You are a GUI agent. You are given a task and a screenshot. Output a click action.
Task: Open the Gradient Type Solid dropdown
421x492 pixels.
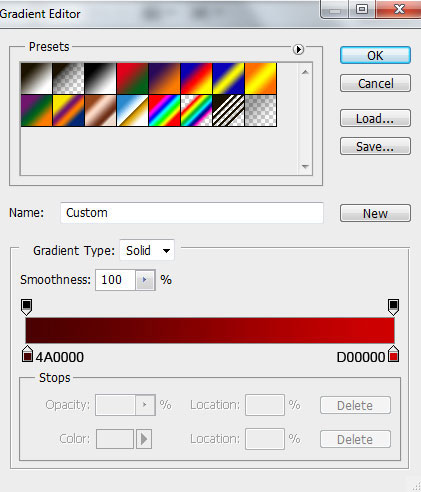(x=147, y=250)
